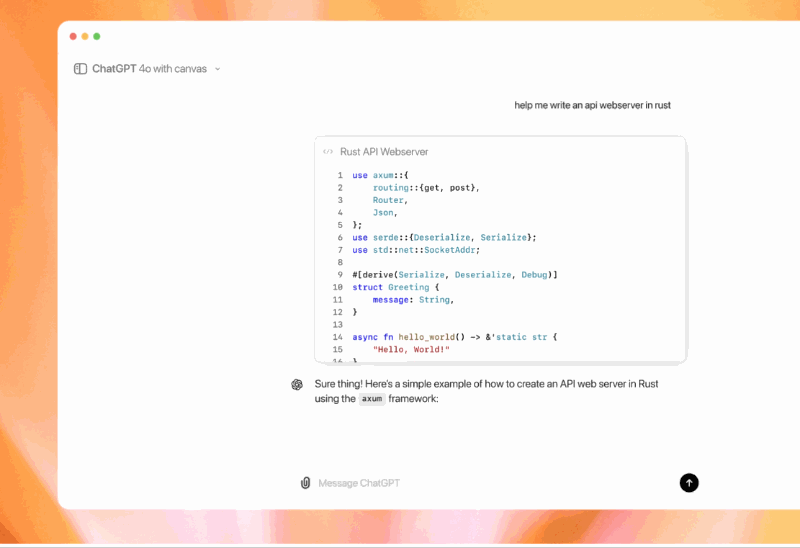Click the code brackets icon on canvas card
This screenshot has width=800, height=548.
pos(328,152)
